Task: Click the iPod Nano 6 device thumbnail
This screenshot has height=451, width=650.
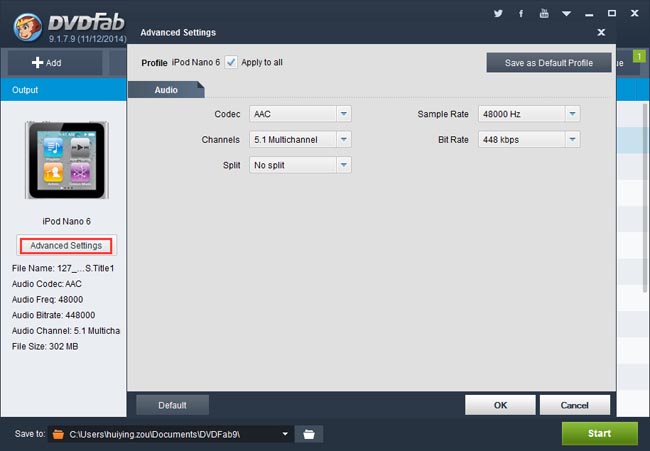Action: (67, 160)
